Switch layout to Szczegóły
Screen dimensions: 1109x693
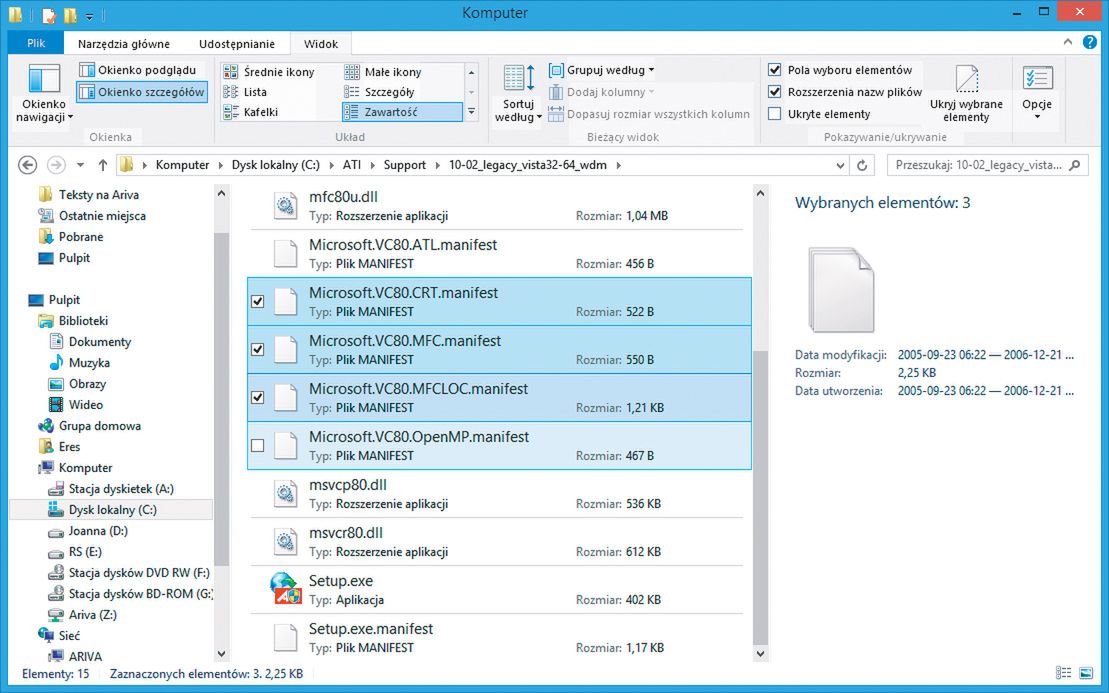[380, 92]
